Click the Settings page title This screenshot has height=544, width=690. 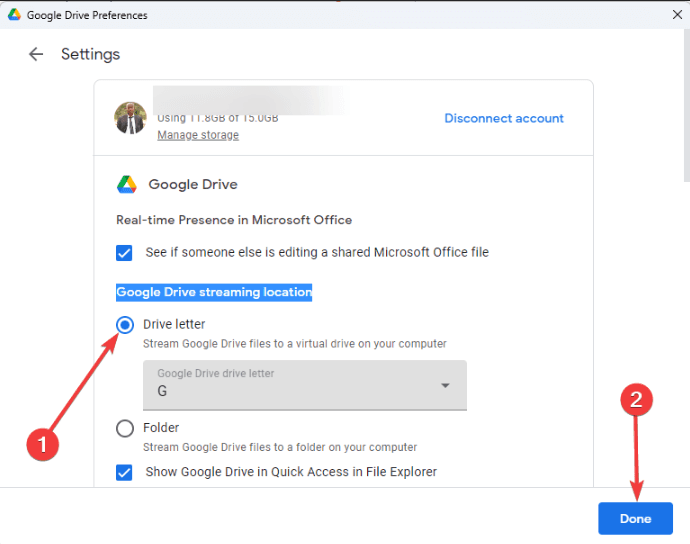90,54
